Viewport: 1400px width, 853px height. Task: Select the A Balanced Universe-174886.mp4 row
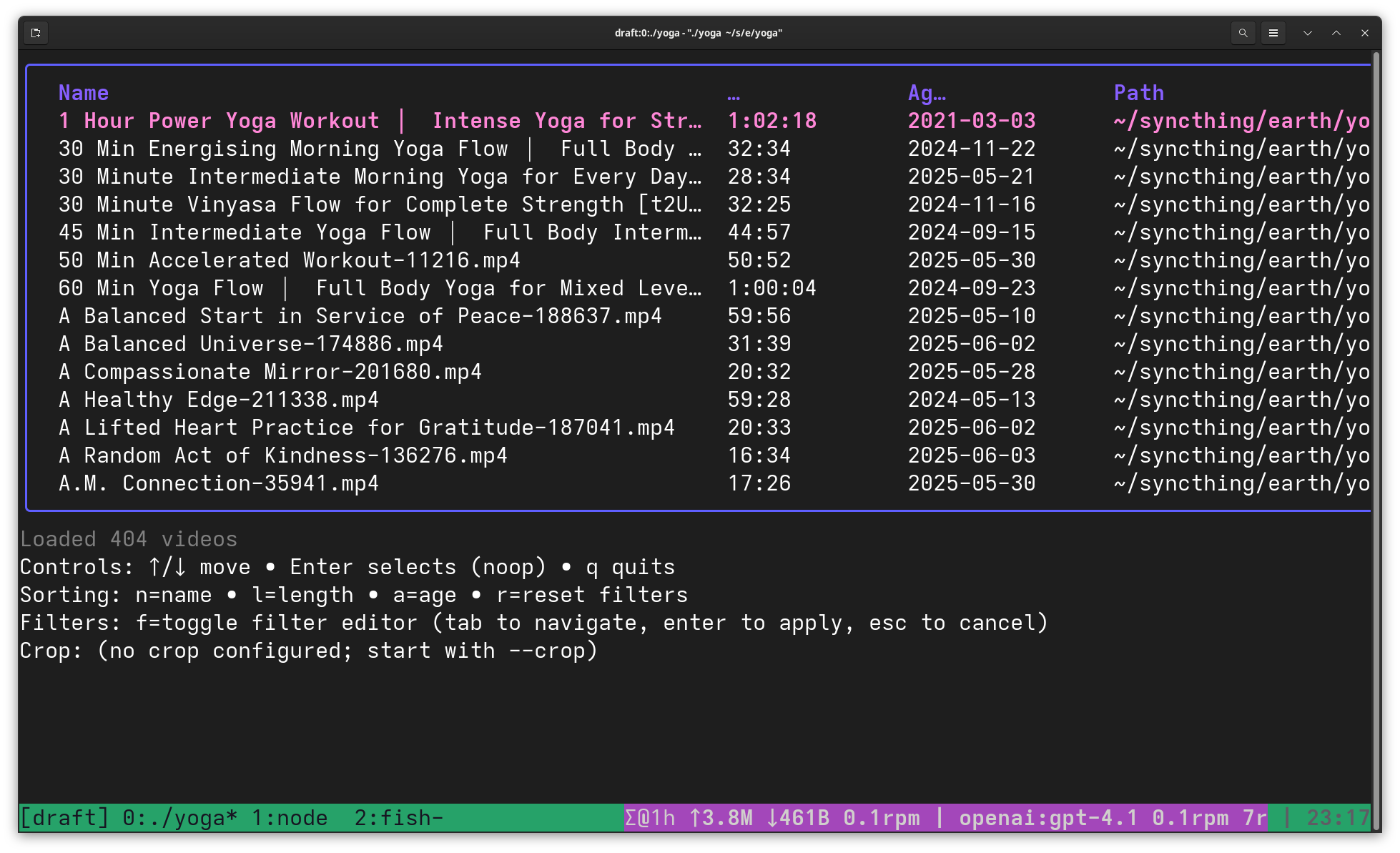[250, 343]
